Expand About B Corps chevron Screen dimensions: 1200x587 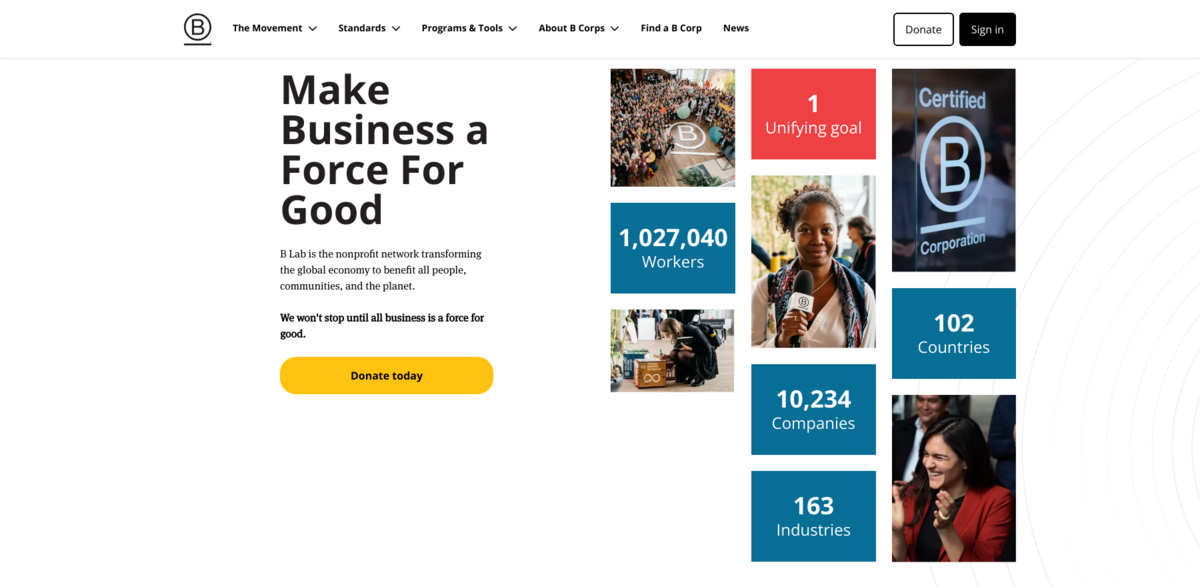(615, 29)
